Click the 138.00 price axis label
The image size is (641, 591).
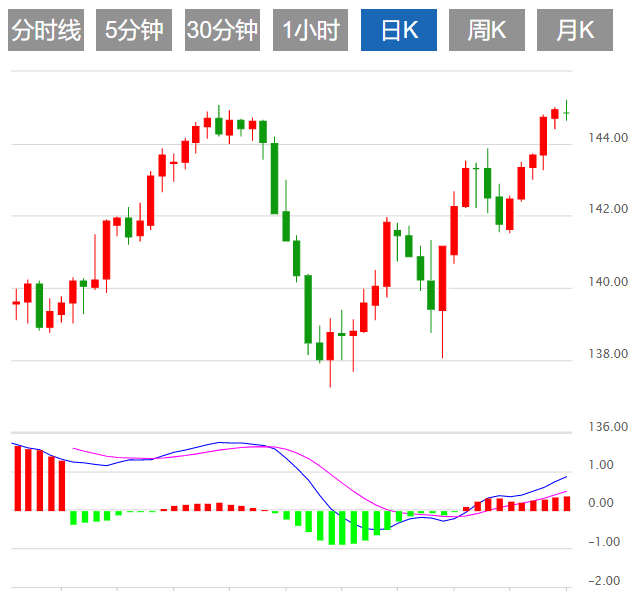point(608,354)
